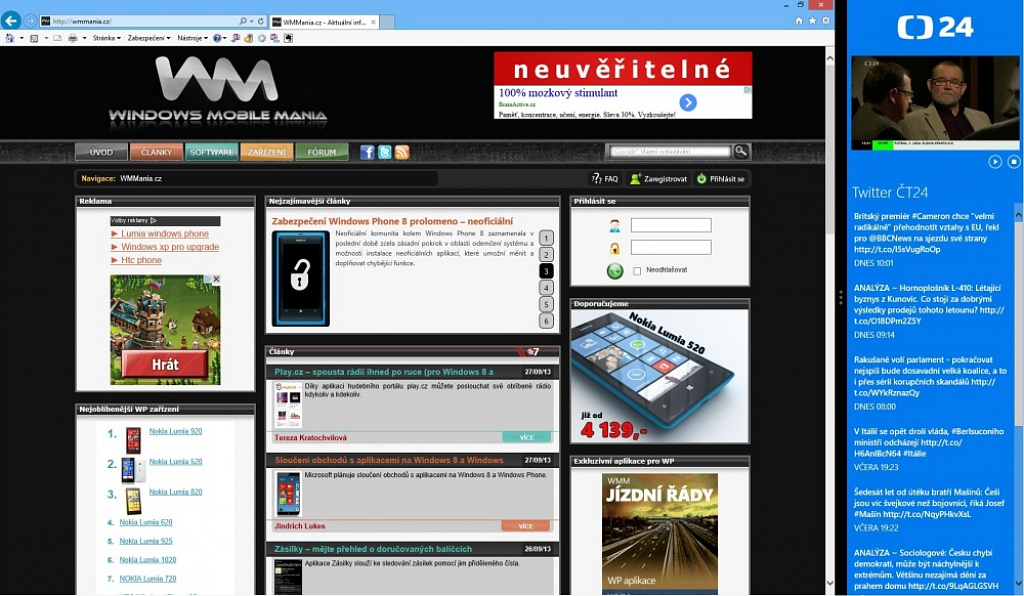Click the red Hrát button

(x=165, y=364)
